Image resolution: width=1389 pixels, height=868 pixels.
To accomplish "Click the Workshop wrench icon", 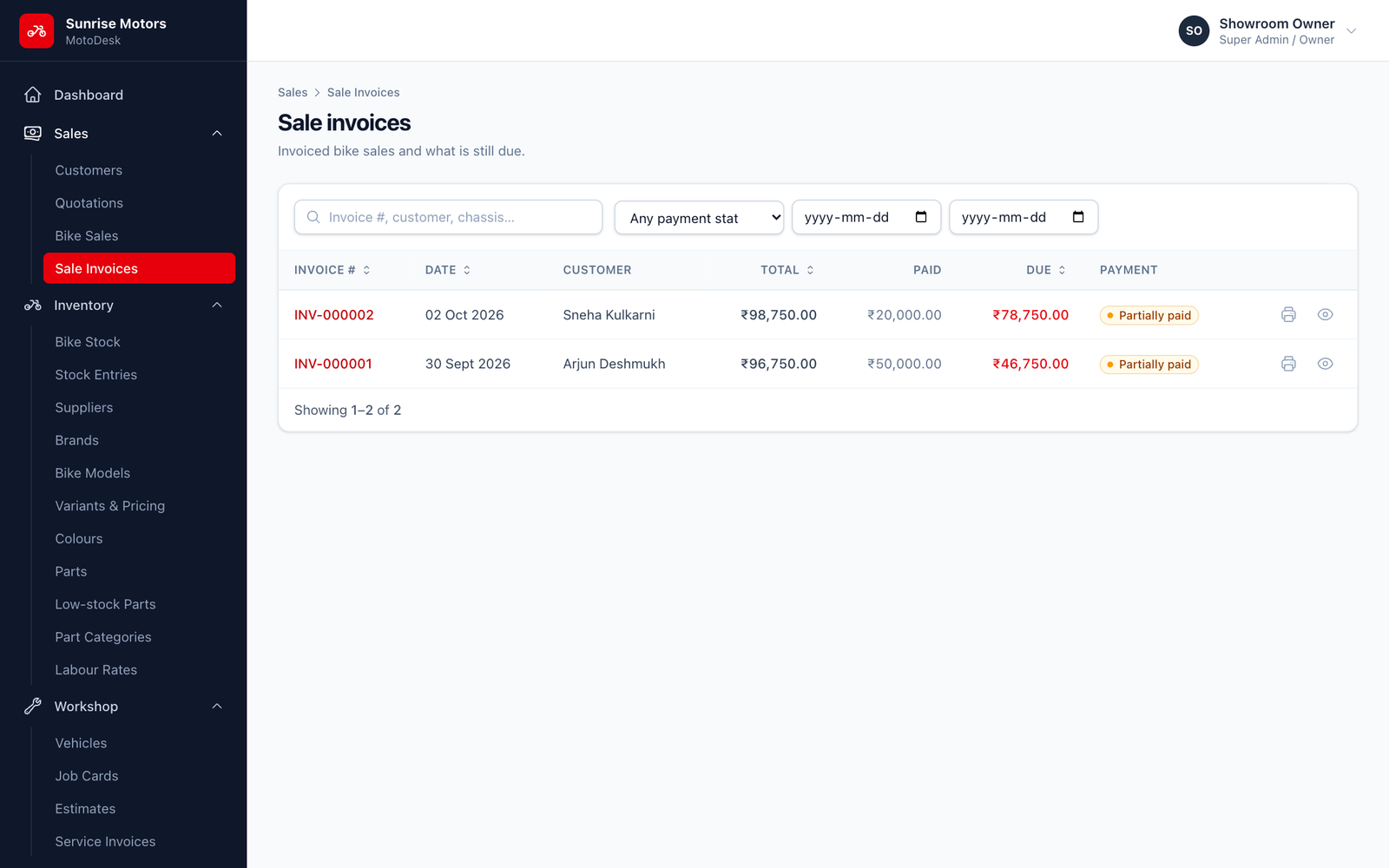I will 33,707.
